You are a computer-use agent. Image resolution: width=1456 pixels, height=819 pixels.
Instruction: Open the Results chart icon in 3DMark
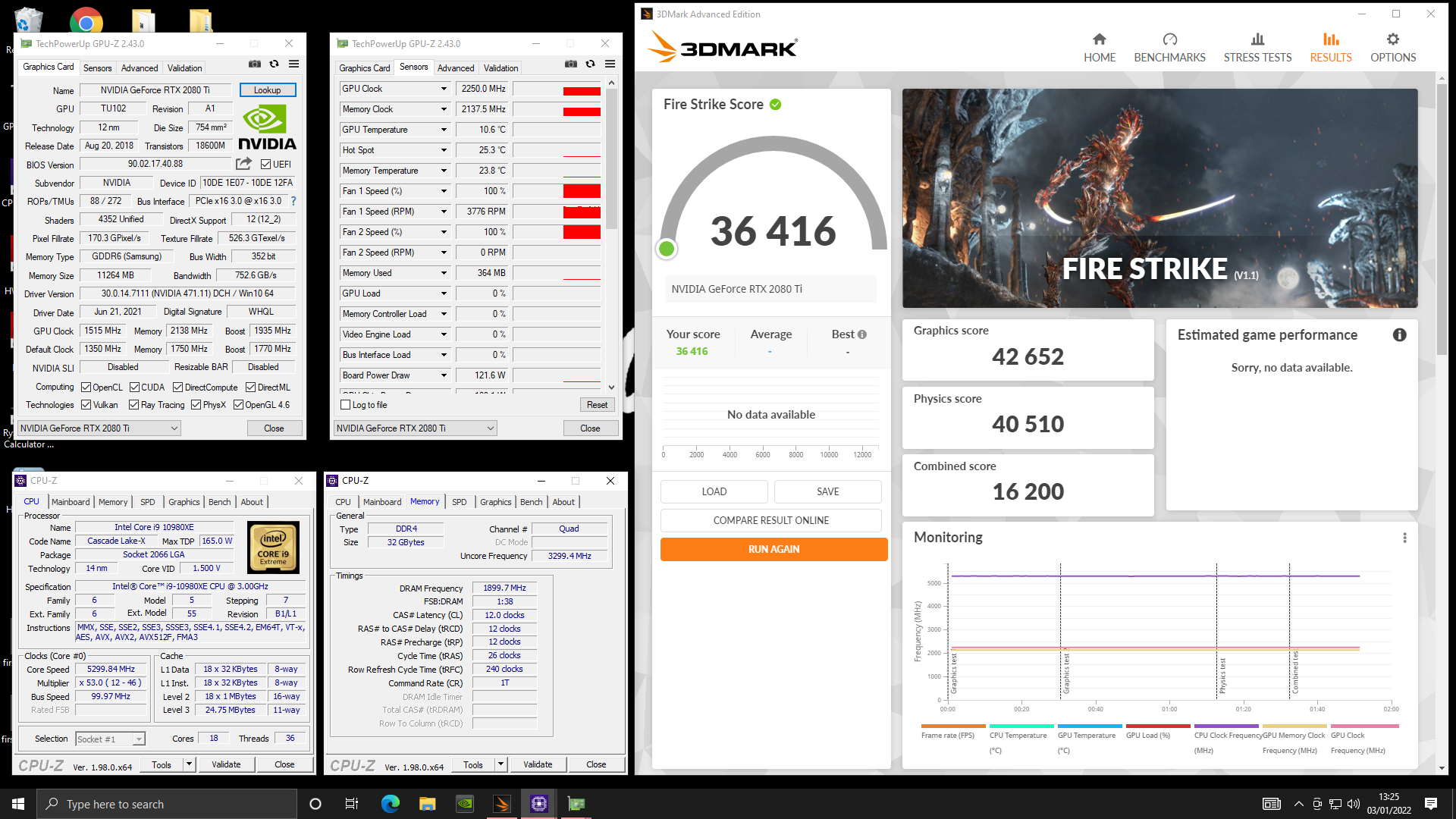tap(1331, 39)
